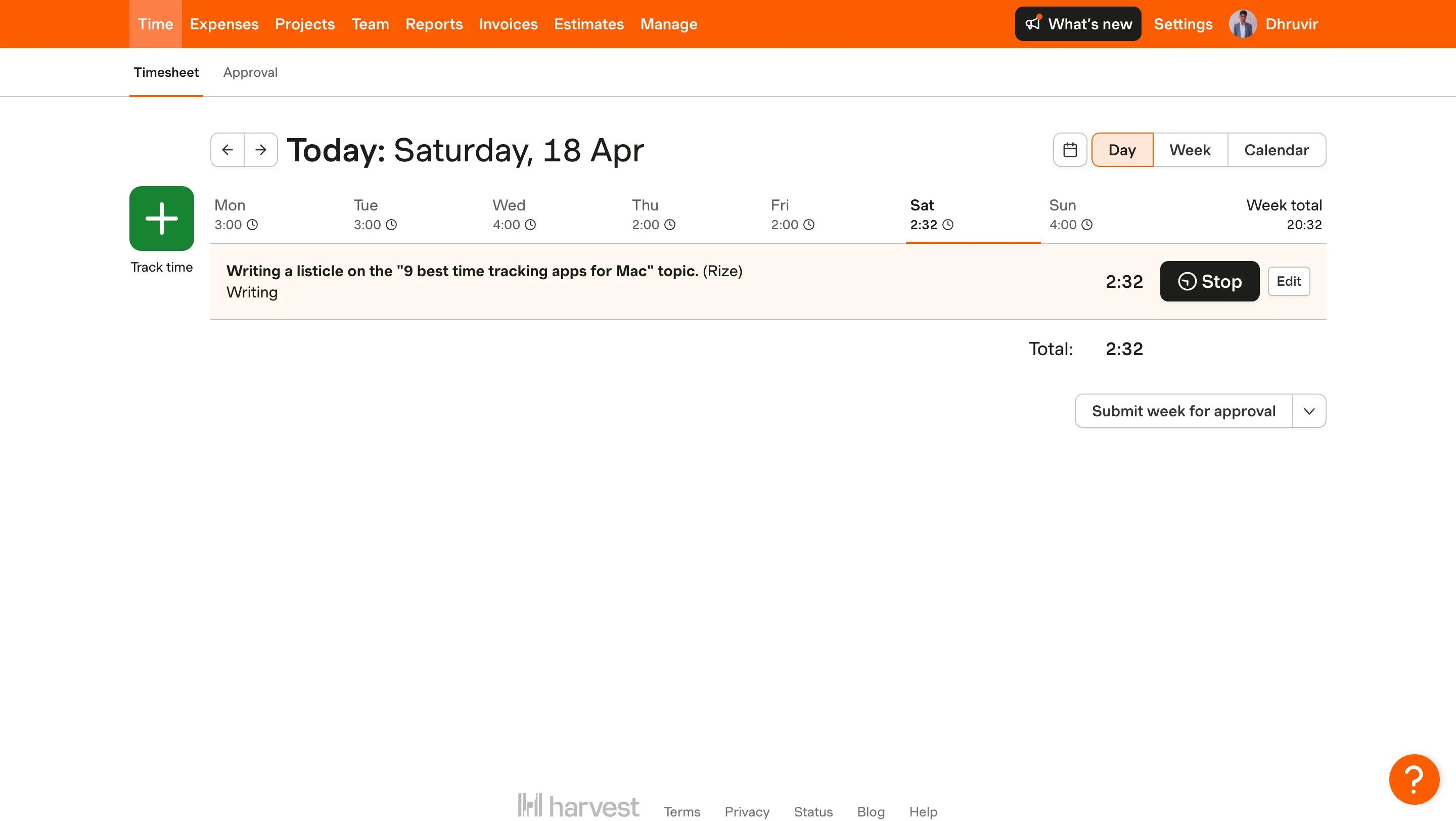Expand the Submit week approval dropdown arrow

coord(1309,411)
